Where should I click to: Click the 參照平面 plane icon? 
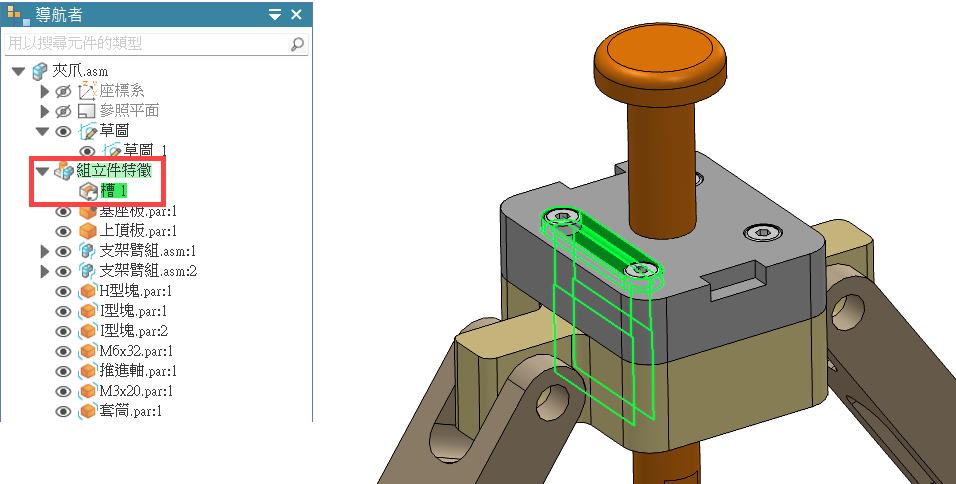click(87, 111)
